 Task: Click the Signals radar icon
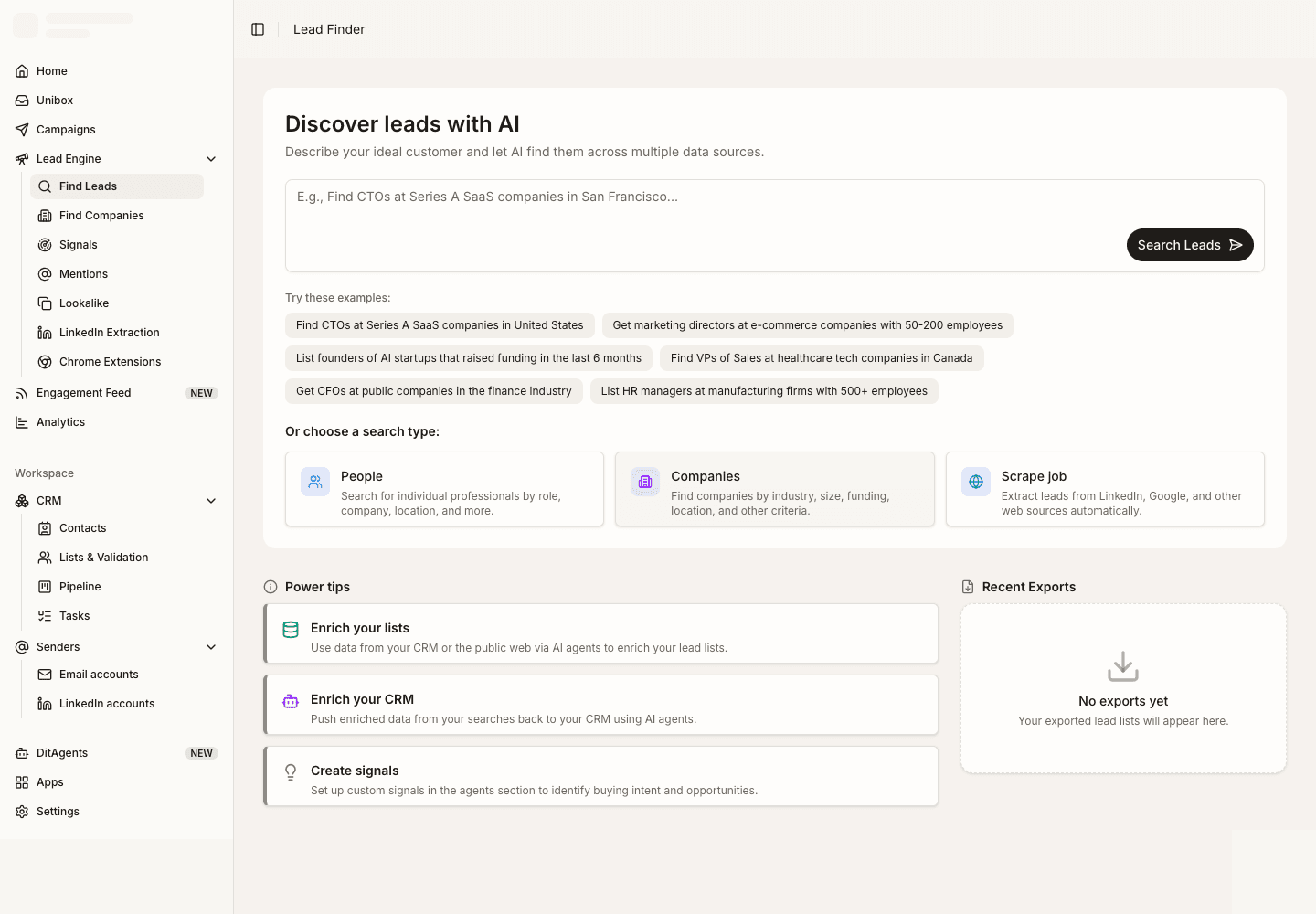[x=45, y=245]
